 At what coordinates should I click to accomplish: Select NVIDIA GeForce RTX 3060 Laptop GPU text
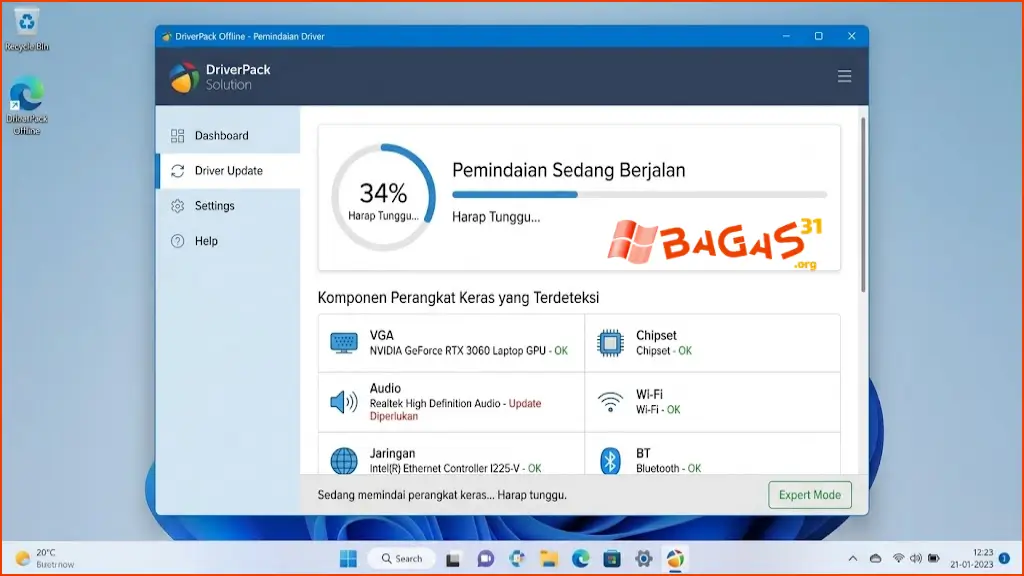tap(458, 351)
